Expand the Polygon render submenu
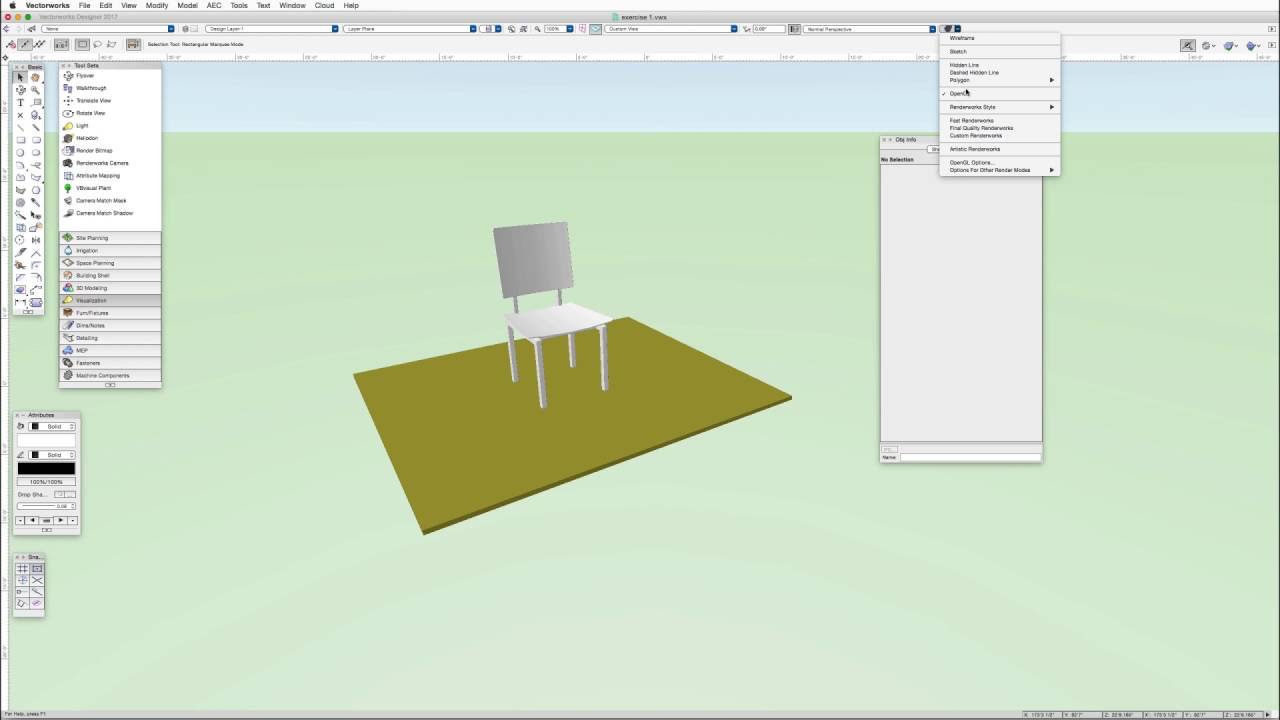1280x720 pixels. [x=999, y=80]
